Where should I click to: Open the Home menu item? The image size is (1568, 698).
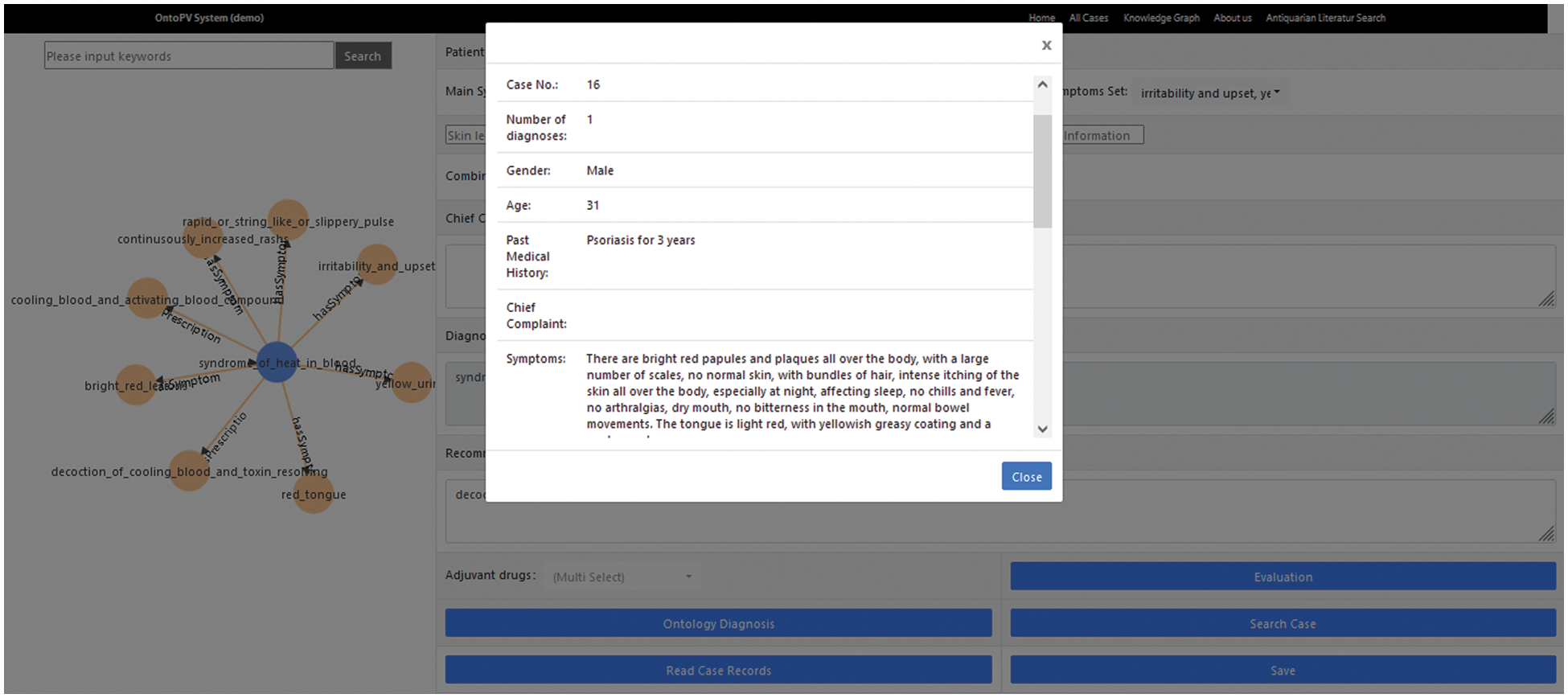[1041, 18]
